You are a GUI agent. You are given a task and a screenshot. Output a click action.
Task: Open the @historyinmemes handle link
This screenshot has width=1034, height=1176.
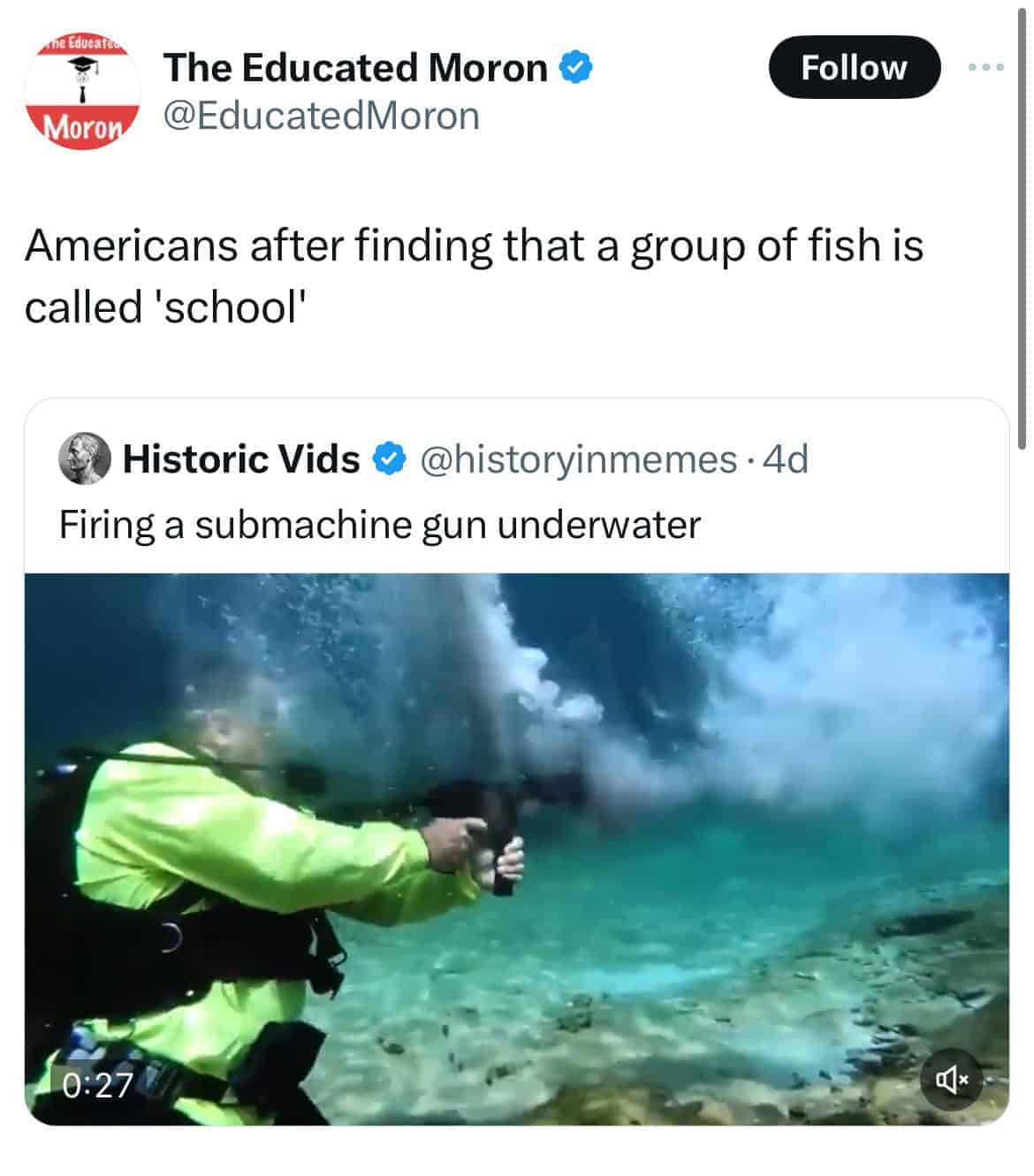577,459
